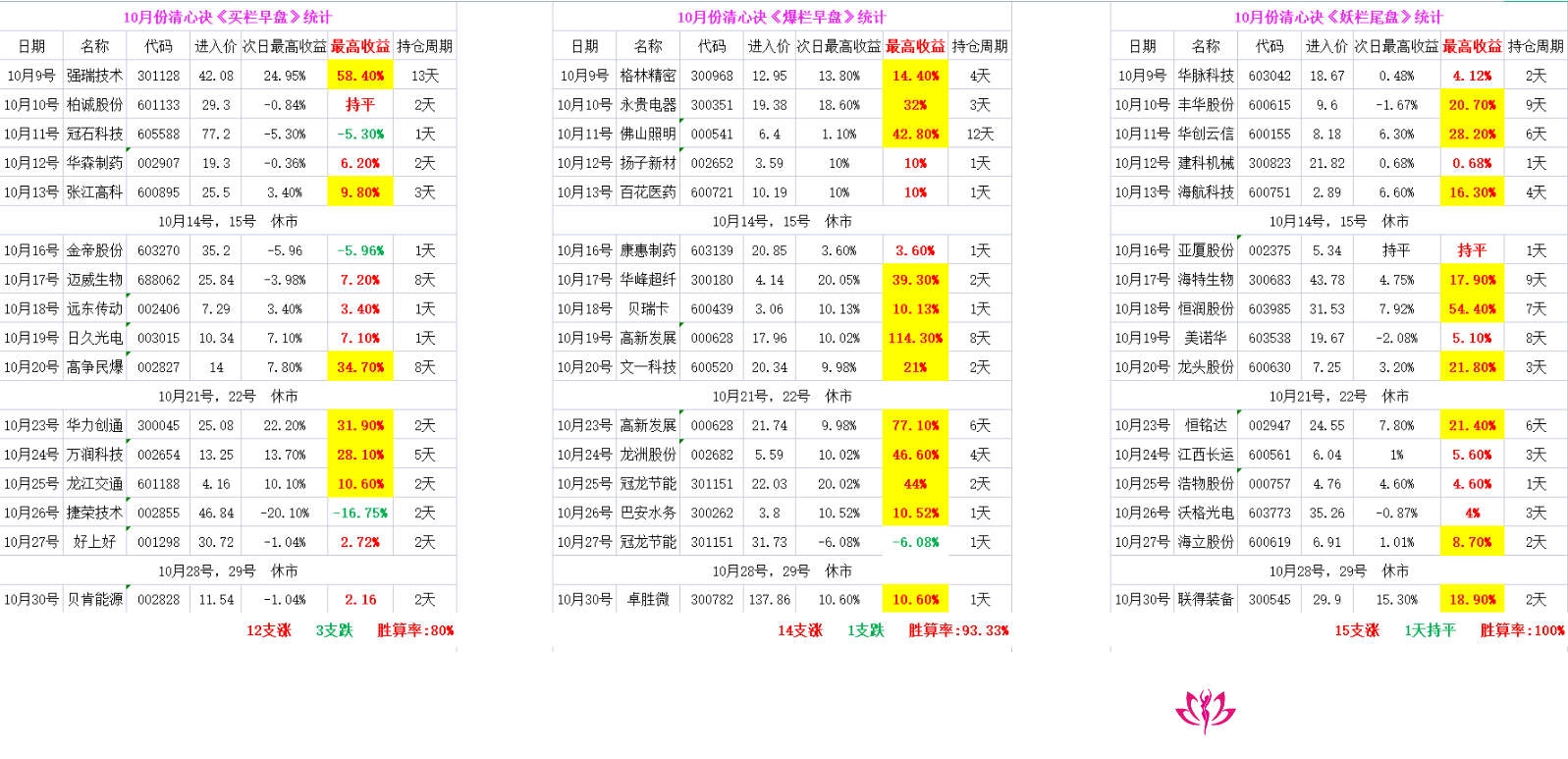The width and height of the screenshot is (1568, 759).
Task: Click the 柏诚股份 stock name
Action: click(95, 105)
